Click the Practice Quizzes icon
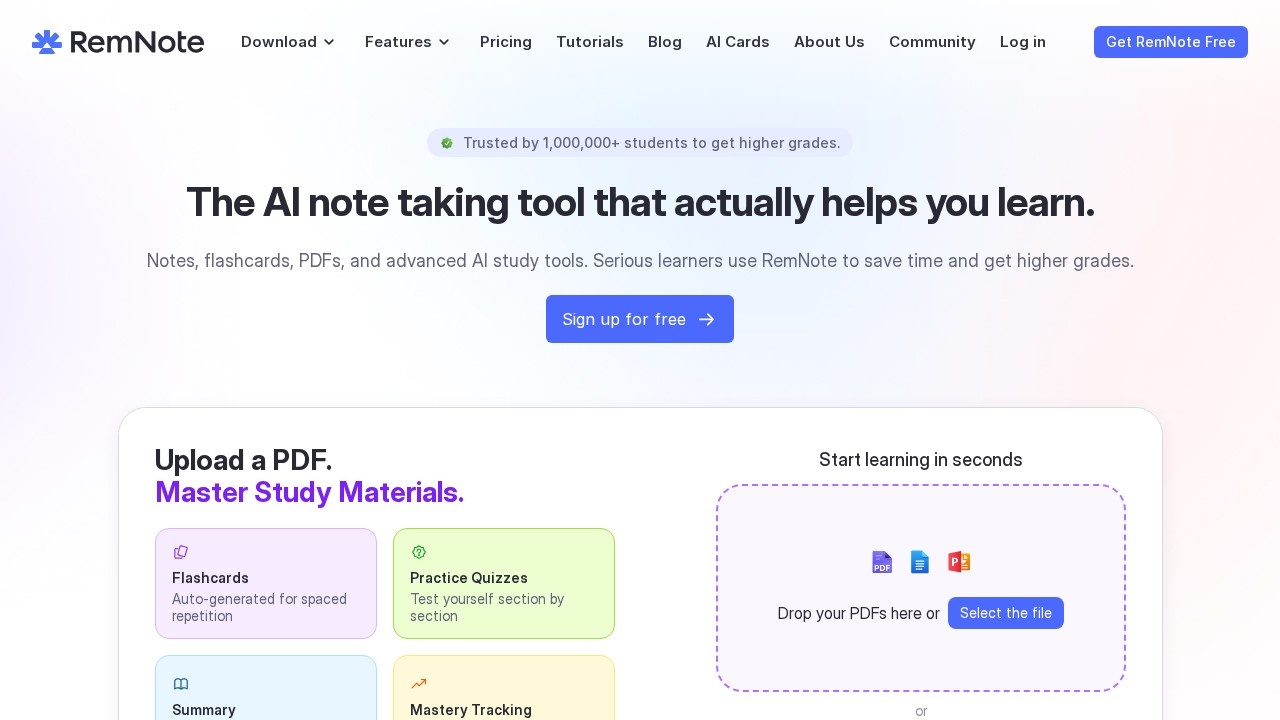The height and width of the screenshot is (720, 1280). pos(419,552)
